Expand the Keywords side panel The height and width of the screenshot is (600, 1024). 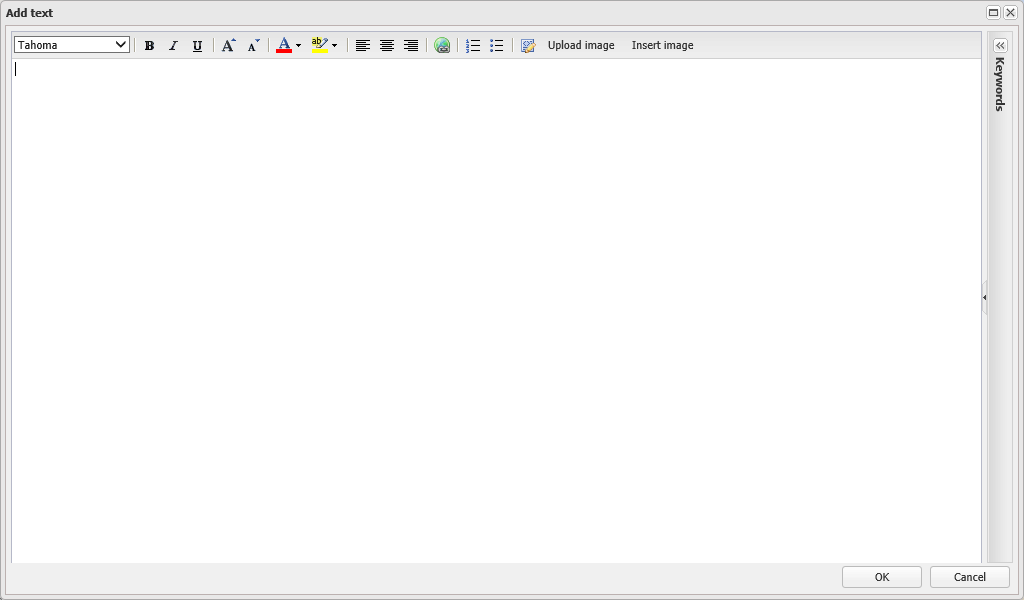pyautogui.click(x=1000, y=46)
